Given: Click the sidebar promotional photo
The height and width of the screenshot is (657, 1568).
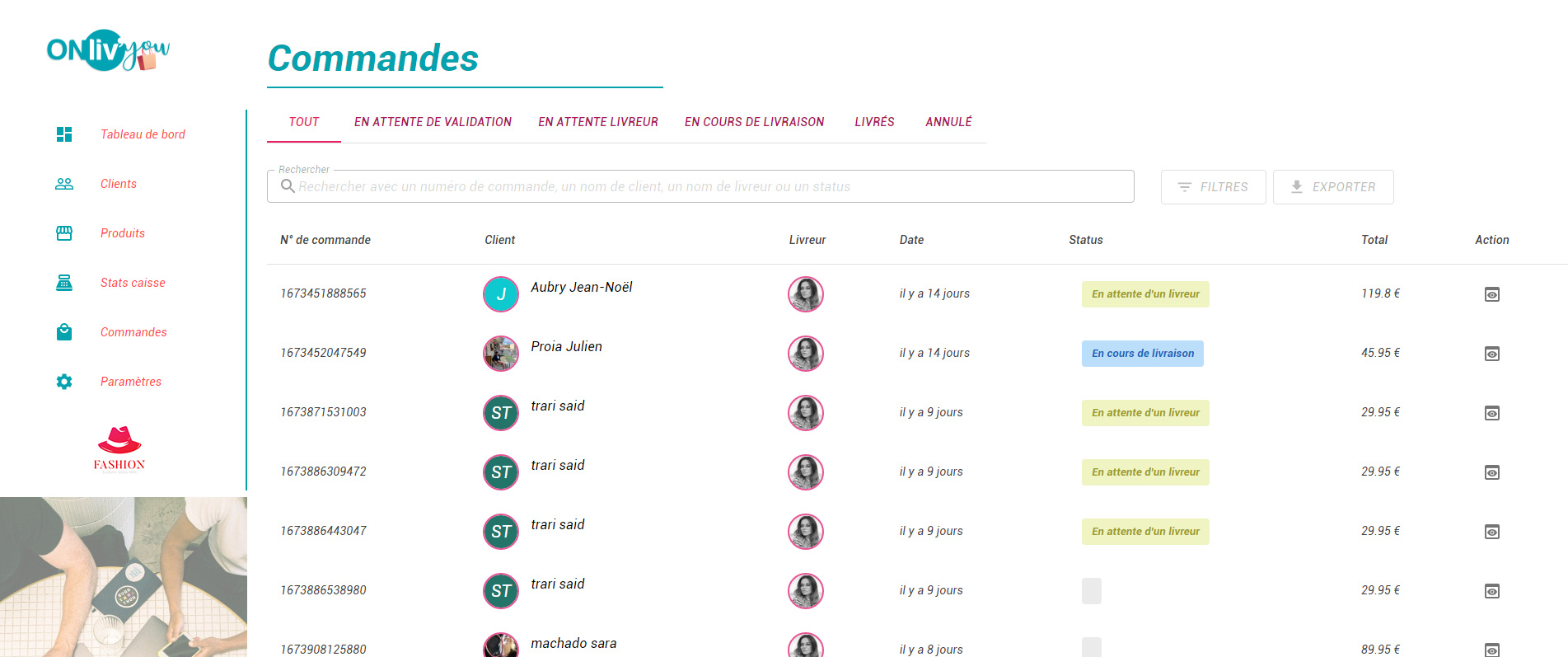Looking at the screenshot, I should point(124,577).
